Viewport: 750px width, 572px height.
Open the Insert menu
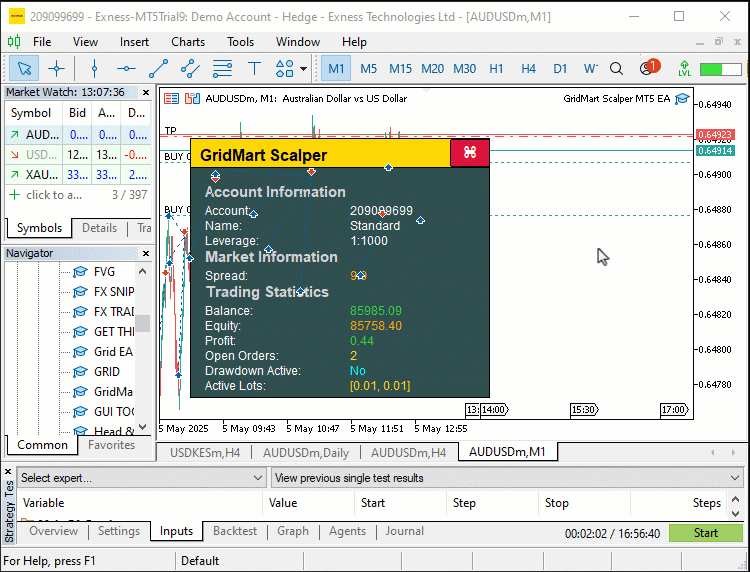pyautogui.click(x=134, y=42)
